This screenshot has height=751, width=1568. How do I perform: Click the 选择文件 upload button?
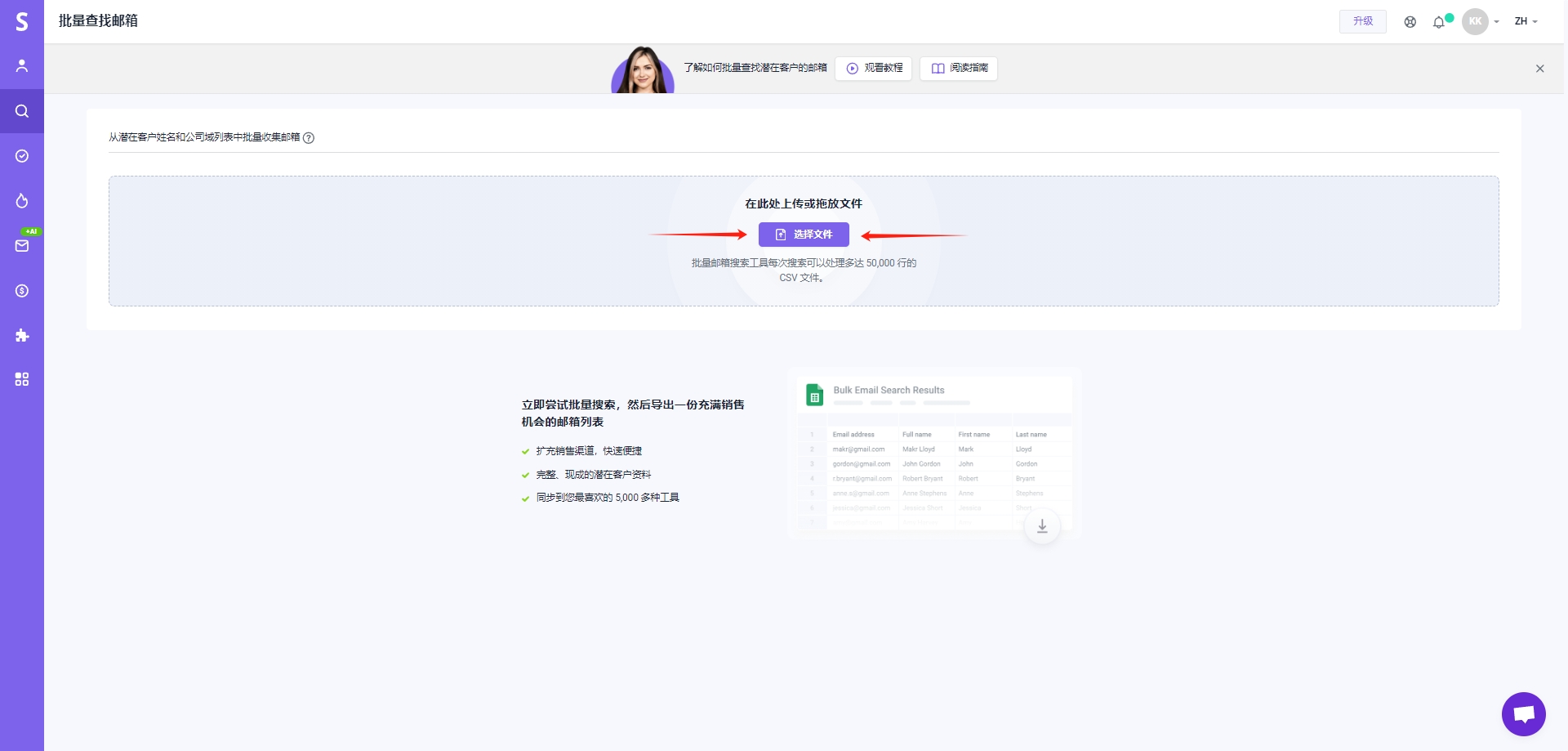[804, 235]
